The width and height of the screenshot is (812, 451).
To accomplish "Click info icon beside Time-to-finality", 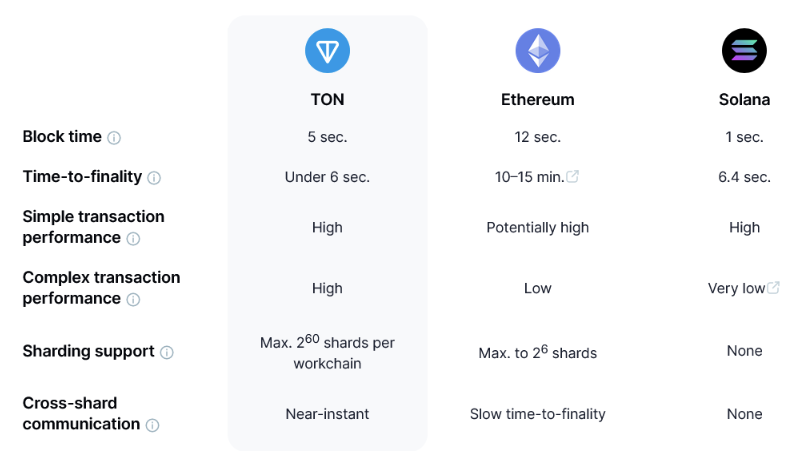I will click(154, 178).
